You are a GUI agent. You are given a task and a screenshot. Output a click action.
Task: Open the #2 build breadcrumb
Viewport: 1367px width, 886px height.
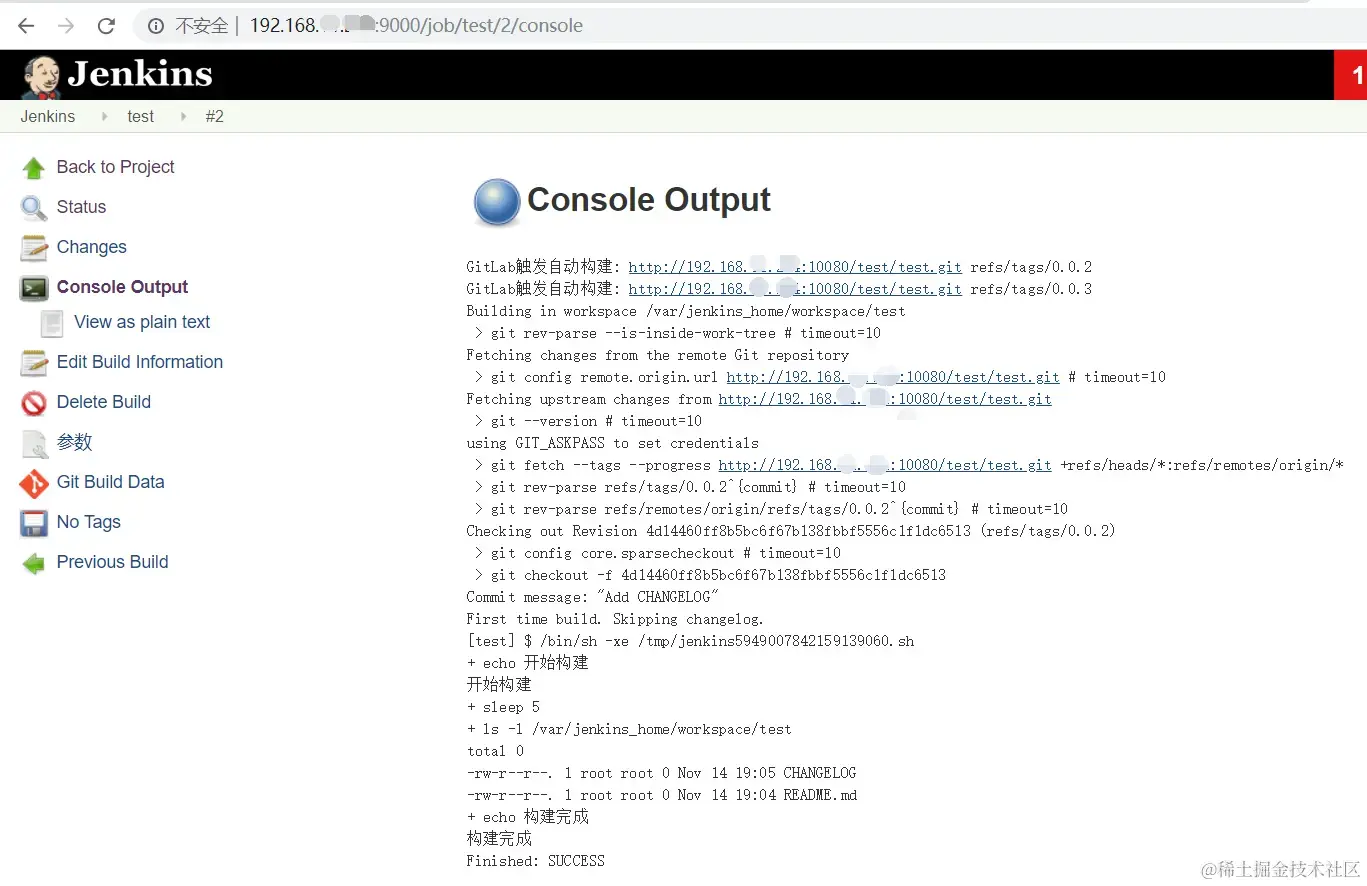coord(214,116)
